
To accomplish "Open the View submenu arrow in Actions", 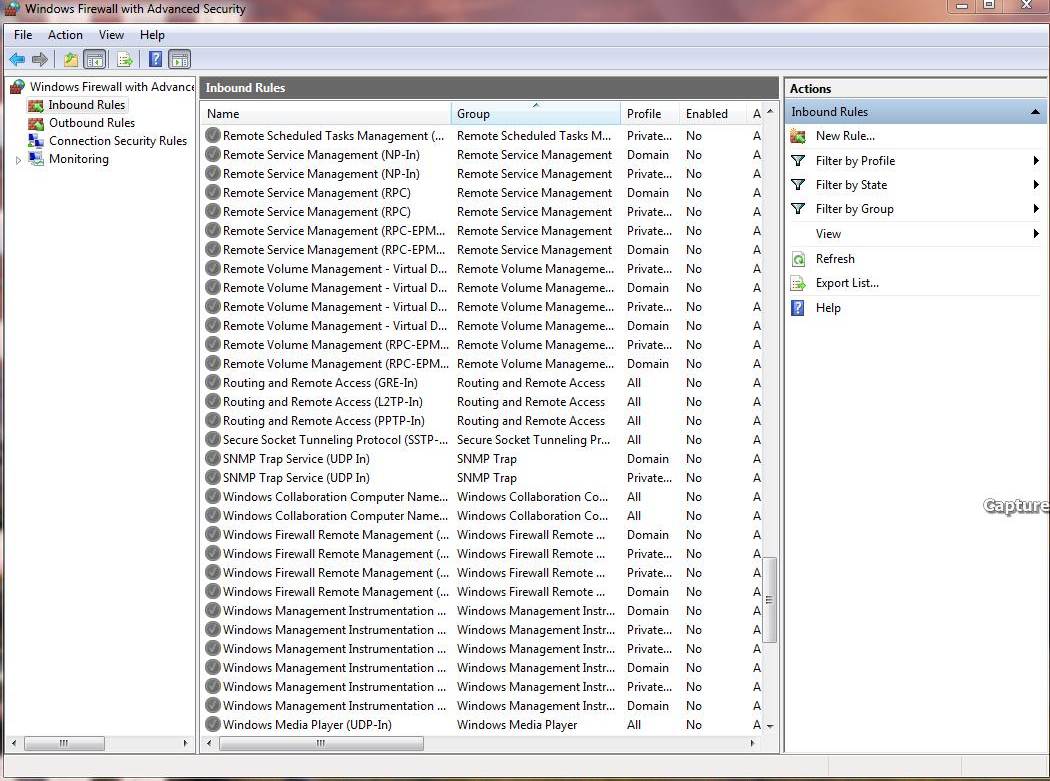I will click(x=1036, y=234).
